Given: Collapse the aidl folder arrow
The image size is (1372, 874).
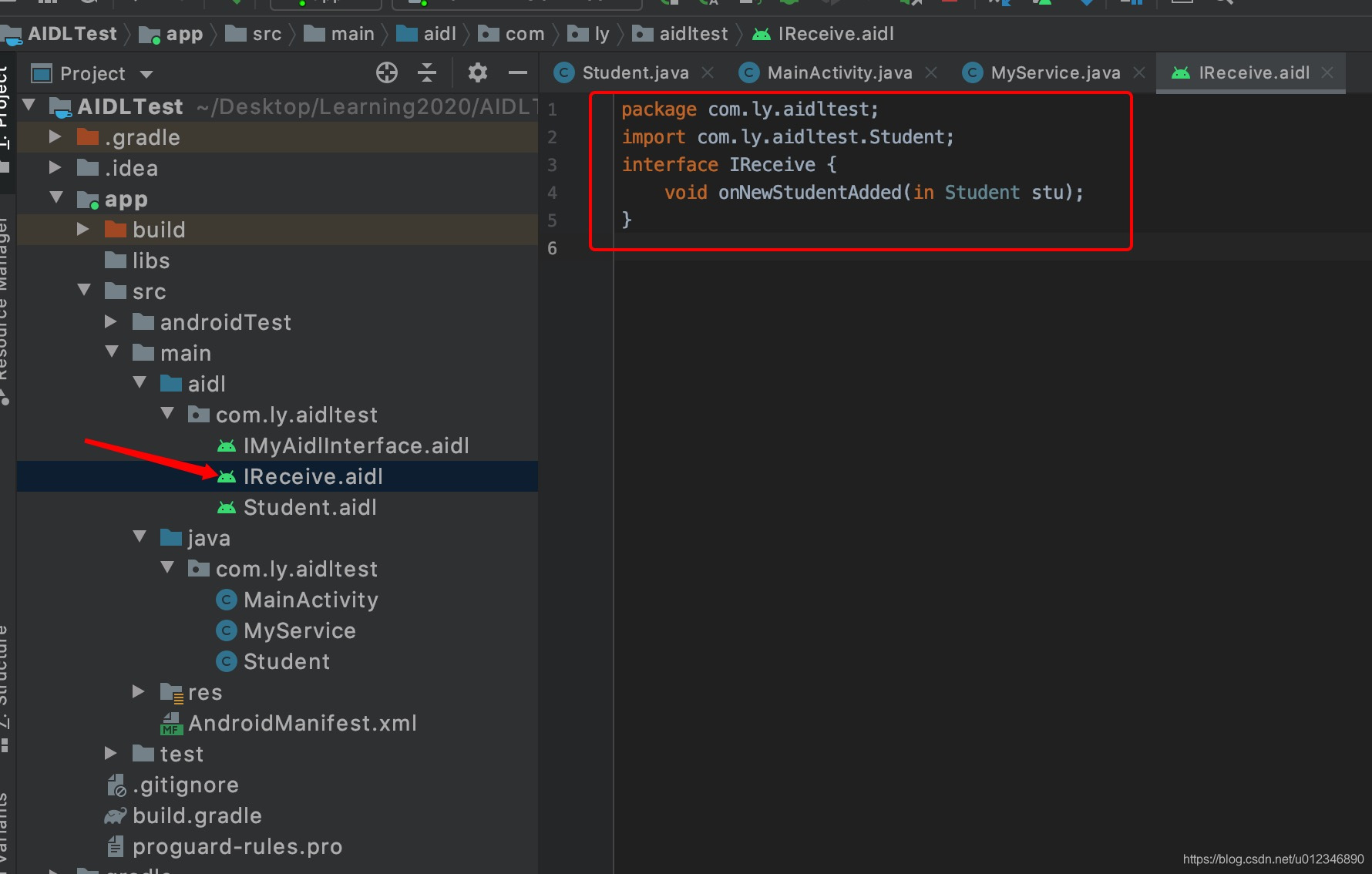Looking at the screenshot, I should click(x=140, y=383).
